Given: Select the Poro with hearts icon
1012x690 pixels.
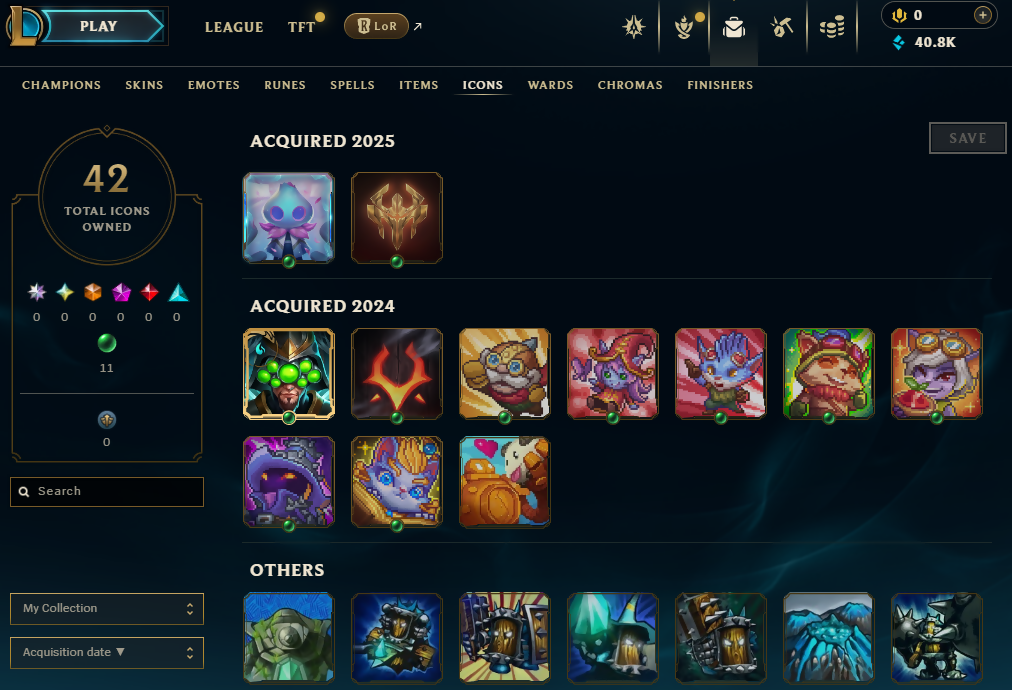Looking at the screenshot, I should pos(505,482).
